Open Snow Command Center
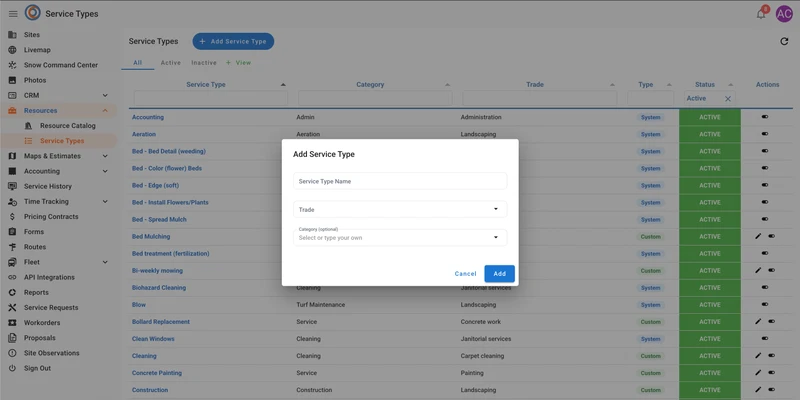800x400 pixels. (61, 65)
